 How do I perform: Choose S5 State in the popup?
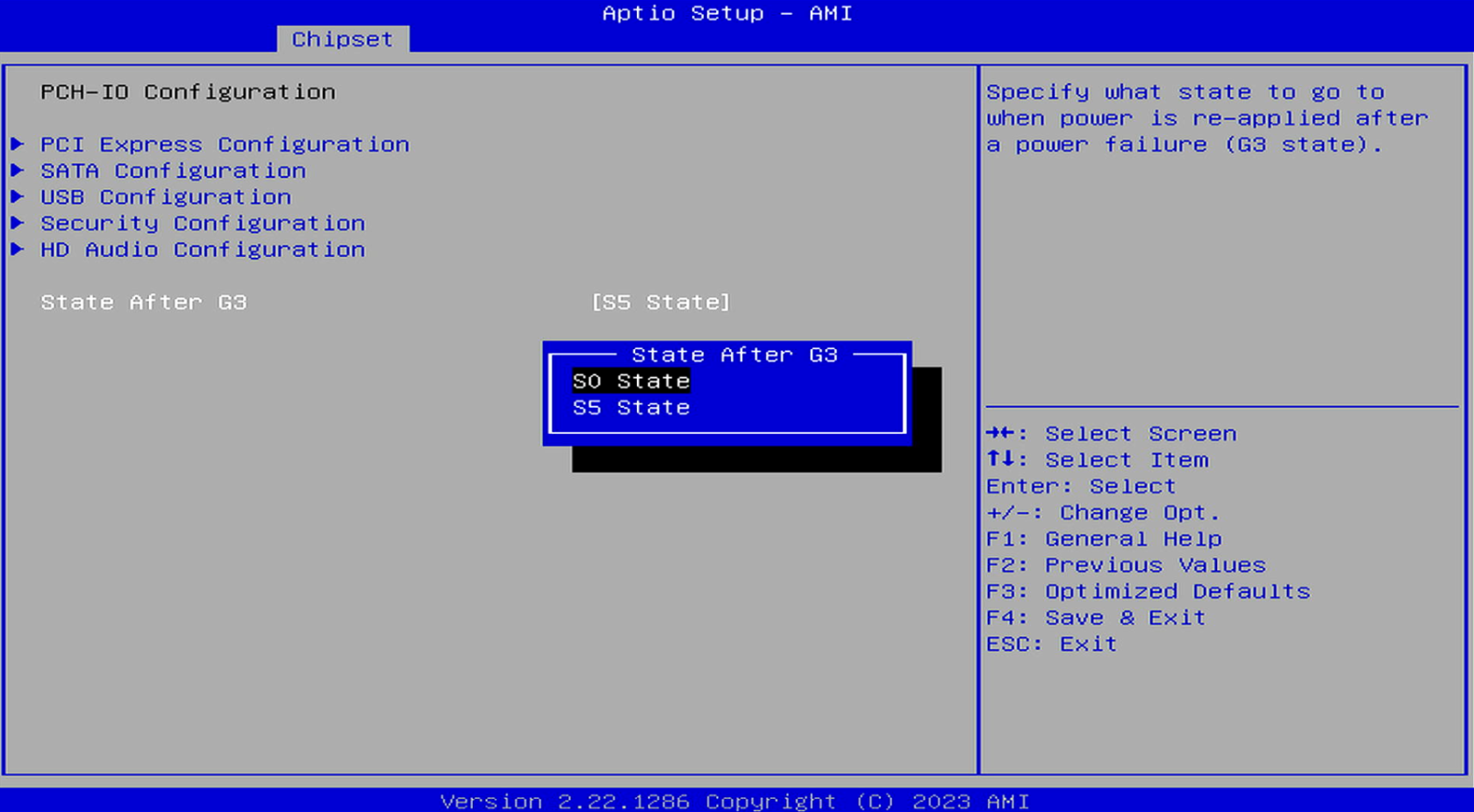coord(631,408)
